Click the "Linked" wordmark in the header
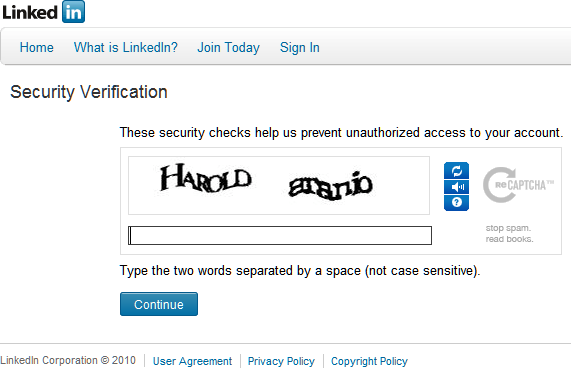Screen dimensions: 571x368 point(30,12)
